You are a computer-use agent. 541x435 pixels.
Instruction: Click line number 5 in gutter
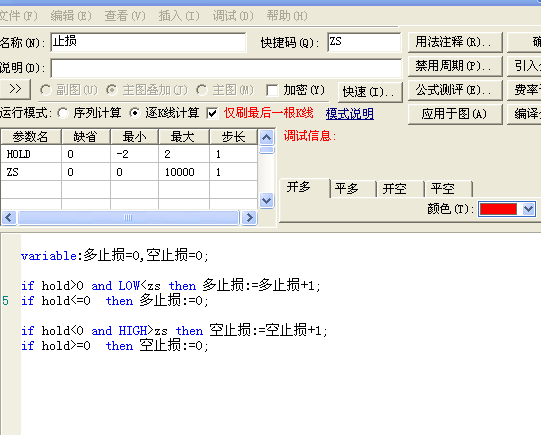coord(6,301)
